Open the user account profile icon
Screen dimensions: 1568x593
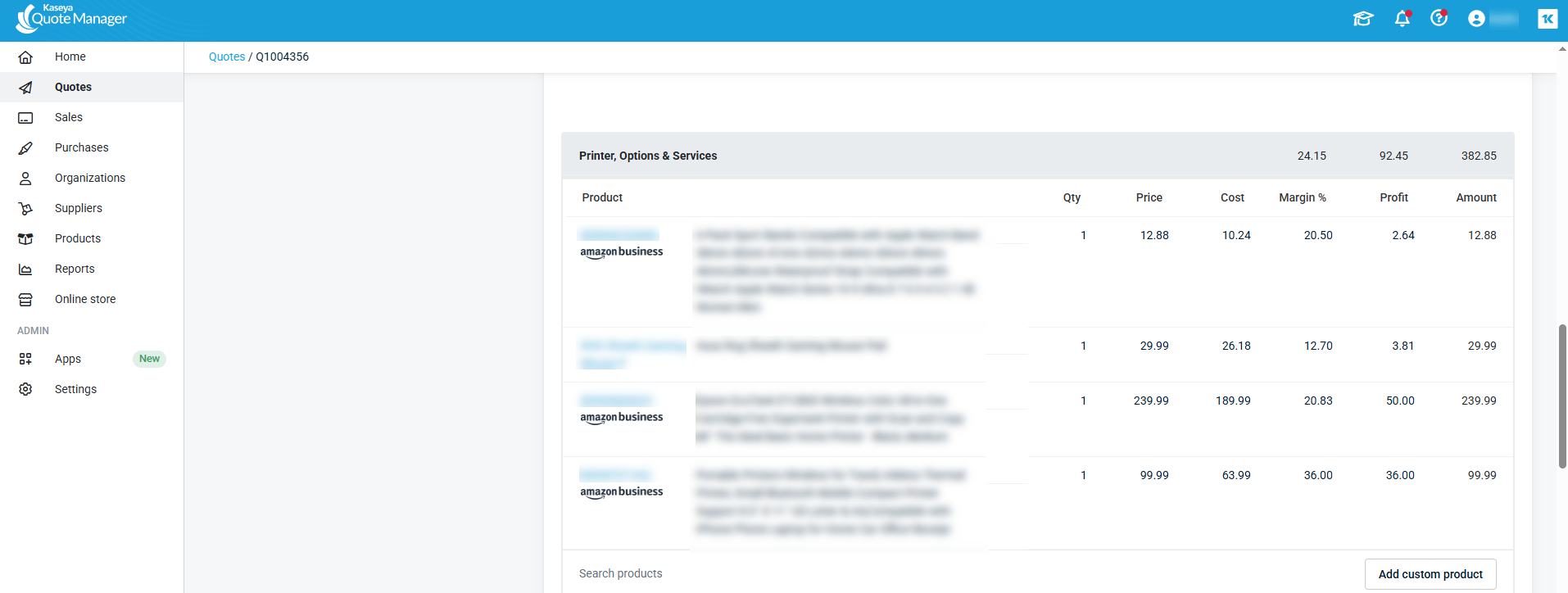point(1476,19)
